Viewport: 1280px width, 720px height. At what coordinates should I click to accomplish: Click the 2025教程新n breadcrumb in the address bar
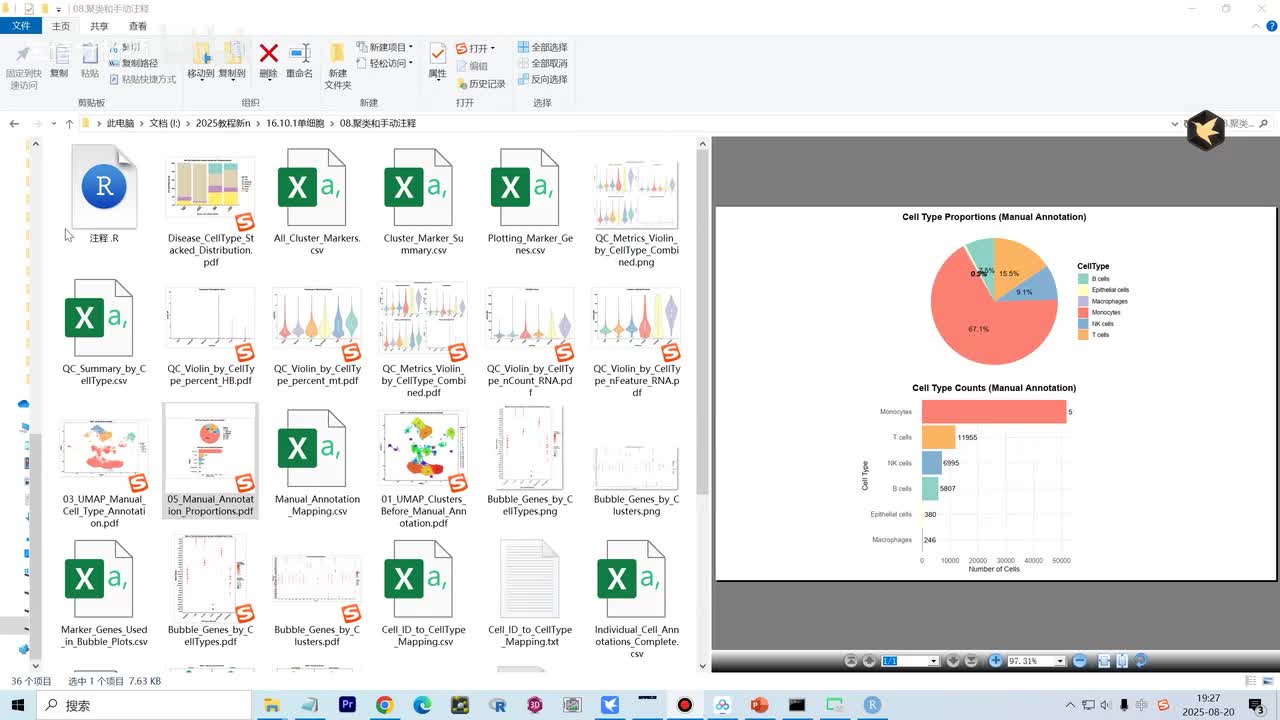click(x=223, y=123)
